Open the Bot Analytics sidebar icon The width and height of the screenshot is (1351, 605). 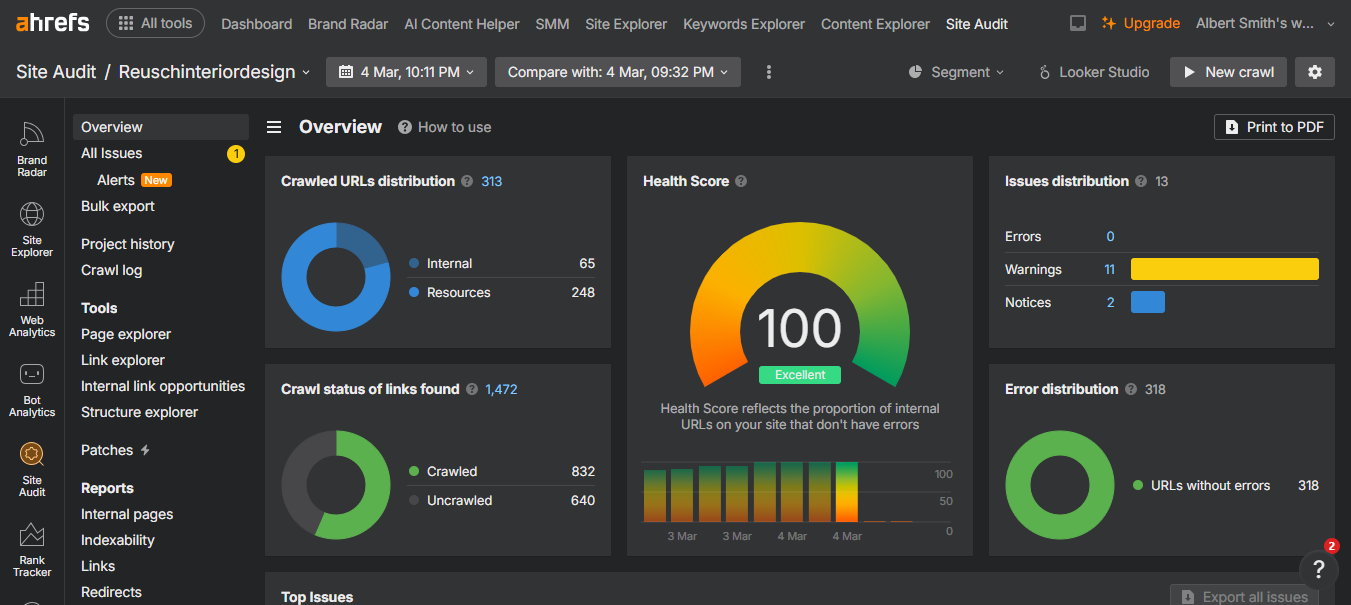(32, 390)
